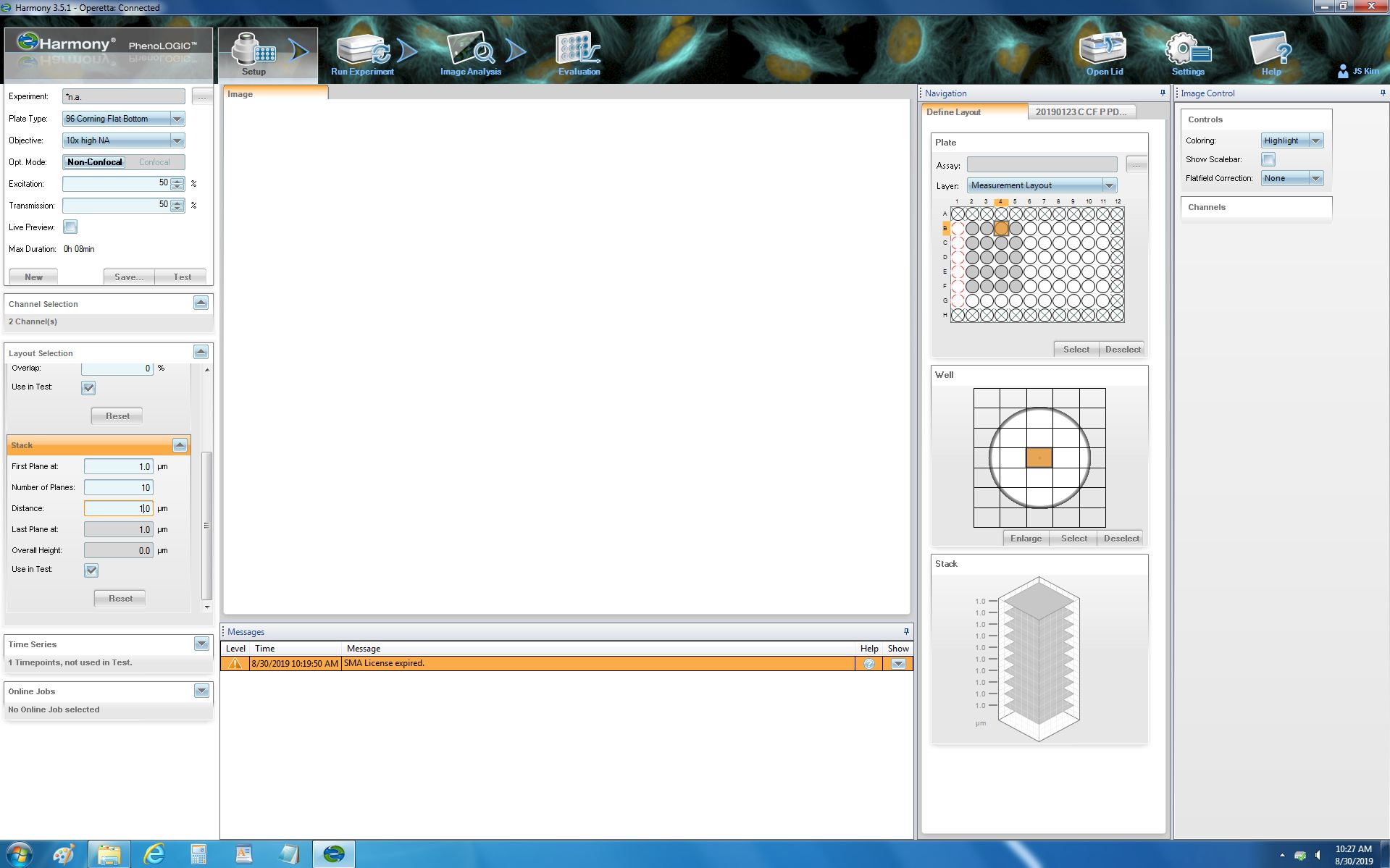Click the help icon for SMA License message
The width and height of the screenshot is (1390, 868).
pyautogui.click(x=869, y=663)
